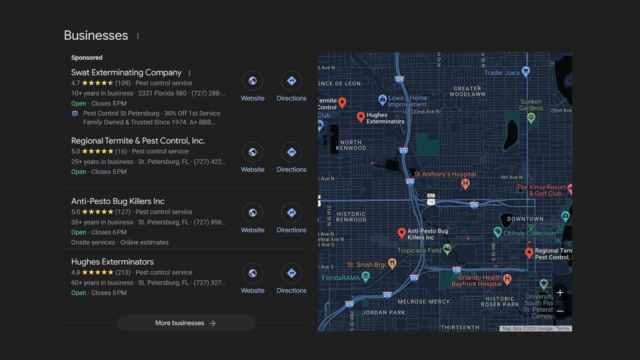Click the Sponsored label
Viewport: 640px width, 360px height.
point(87,58)
